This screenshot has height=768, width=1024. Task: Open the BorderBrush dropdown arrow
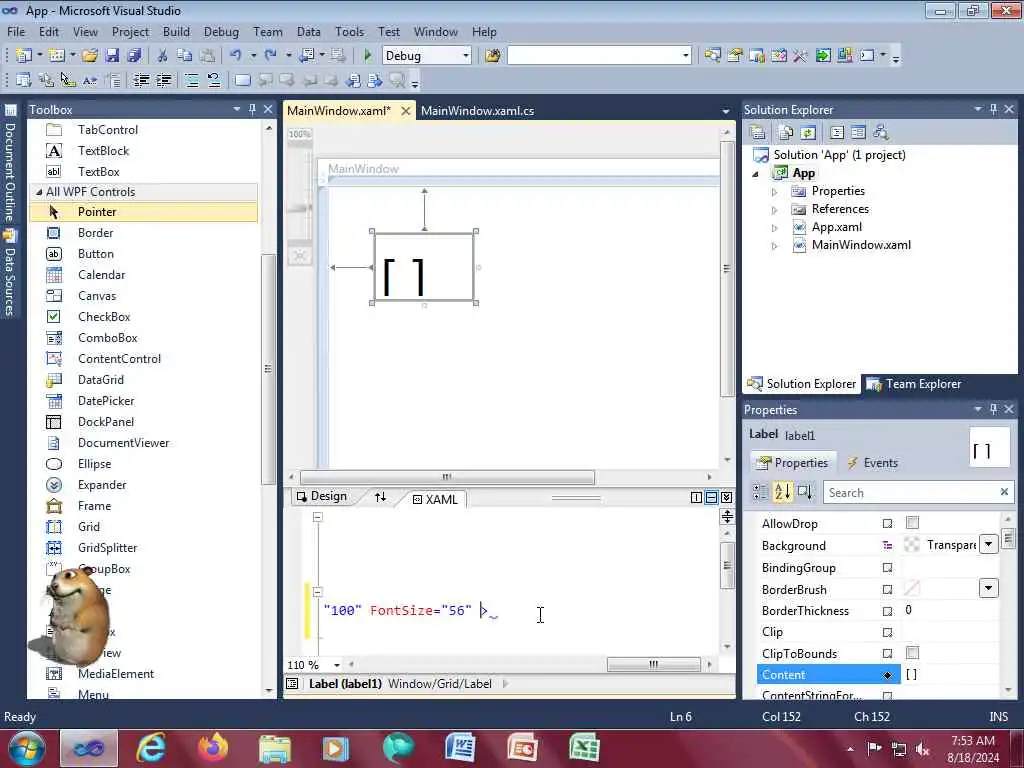989,588
